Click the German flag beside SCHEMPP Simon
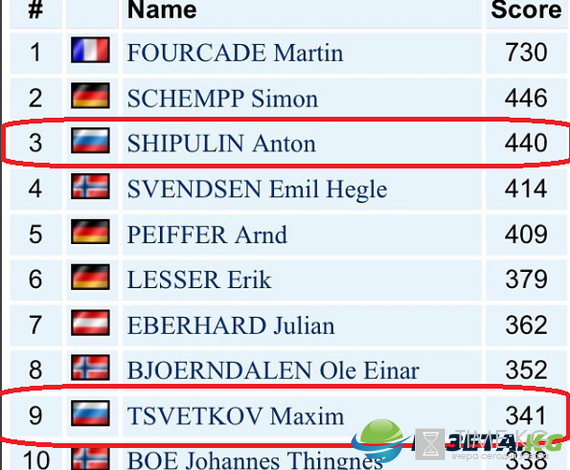 click(90, 95)
